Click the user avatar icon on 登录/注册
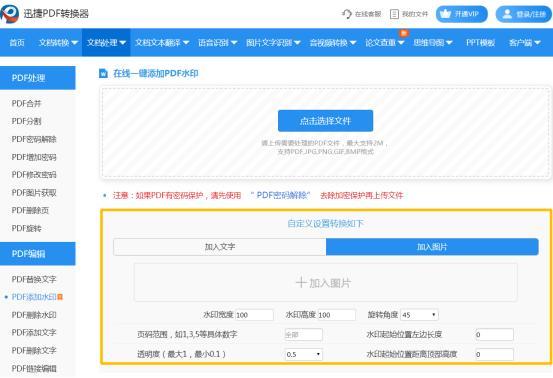The image size is (553, 378). tap(507, 14)
